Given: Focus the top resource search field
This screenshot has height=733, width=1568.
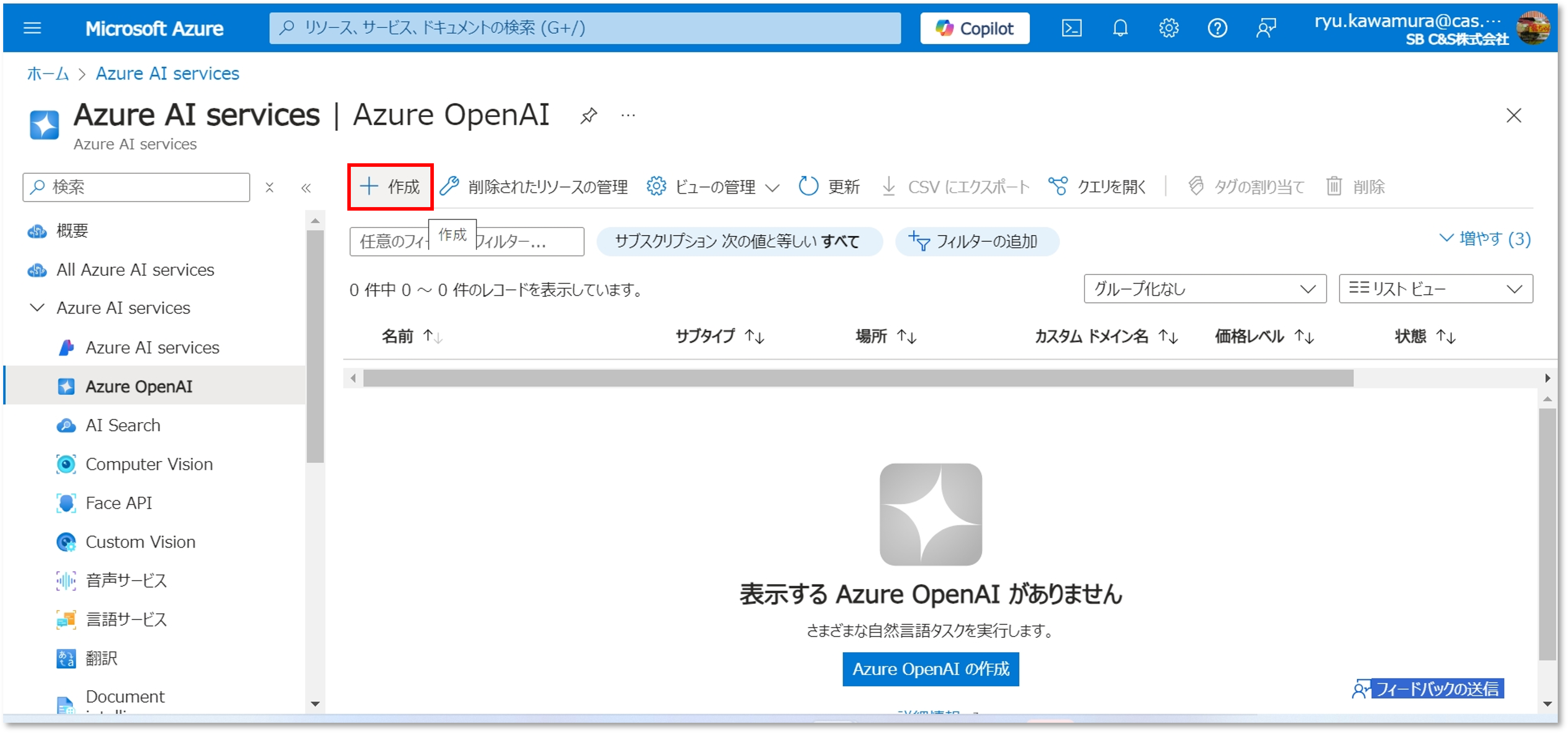Looking at the screenshot, I should 585,28.
